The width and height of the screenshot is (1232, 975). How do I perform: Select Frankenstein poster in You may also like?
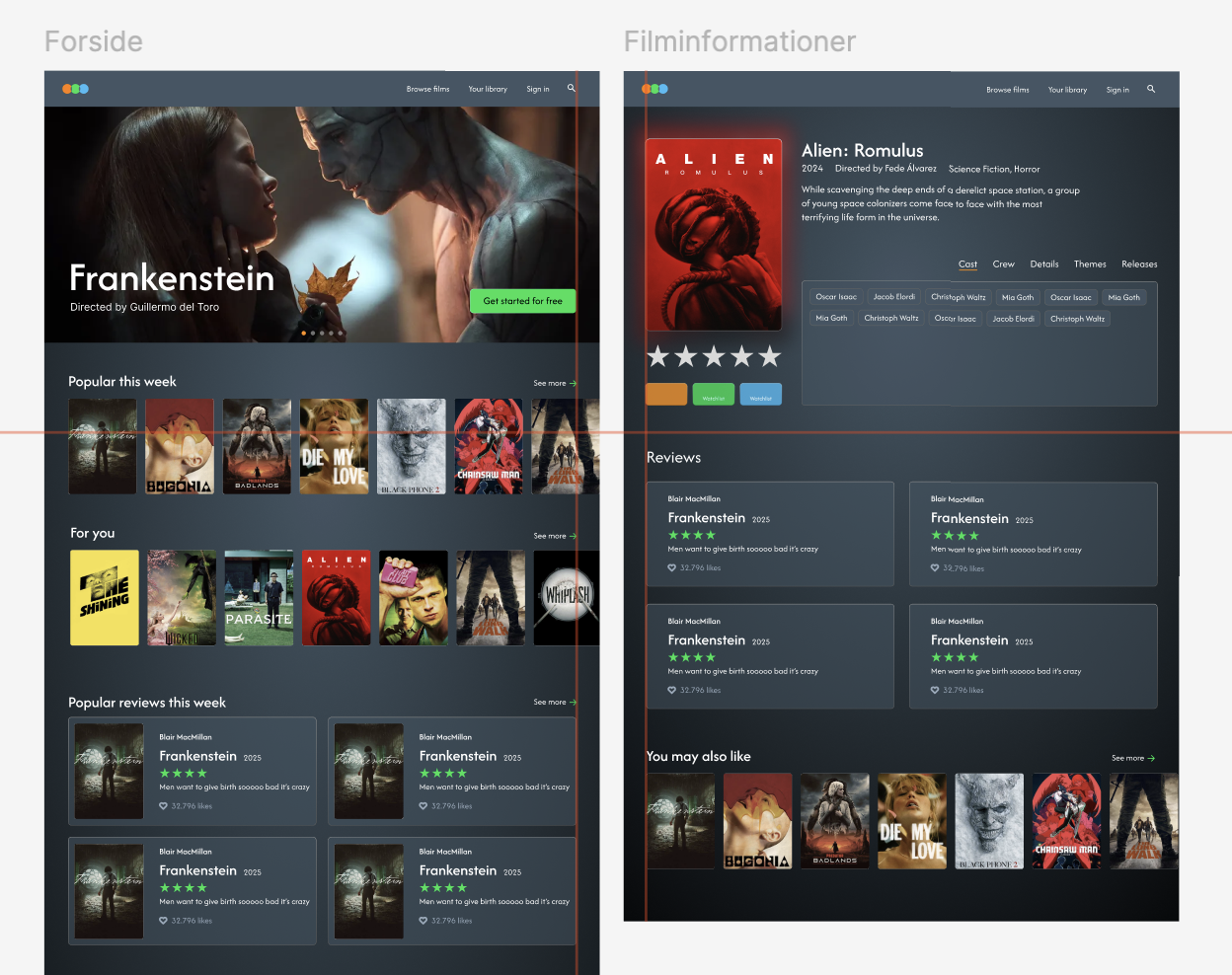(680, 821)
